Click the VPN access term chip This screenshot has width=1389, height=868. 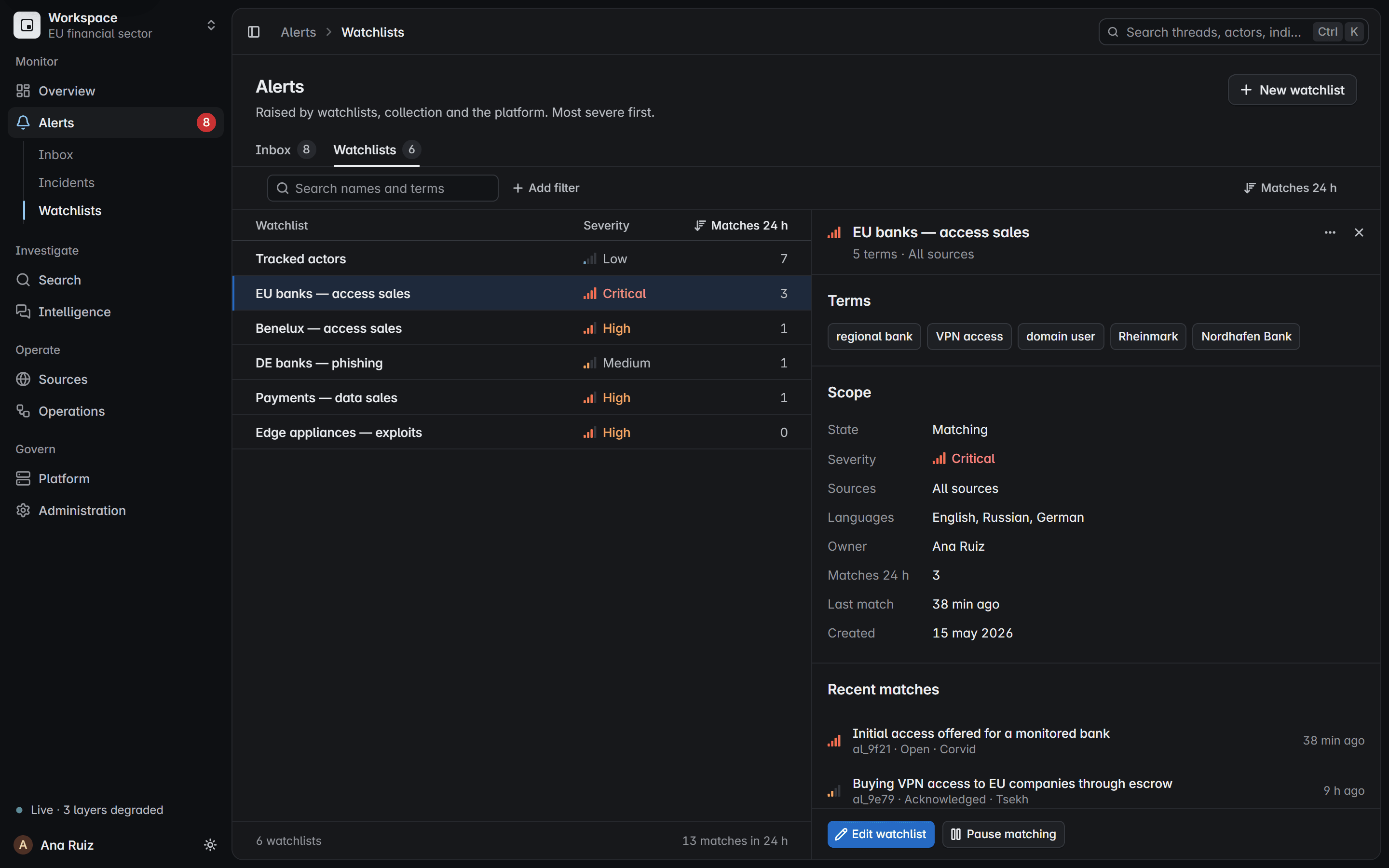coord(969,337)
